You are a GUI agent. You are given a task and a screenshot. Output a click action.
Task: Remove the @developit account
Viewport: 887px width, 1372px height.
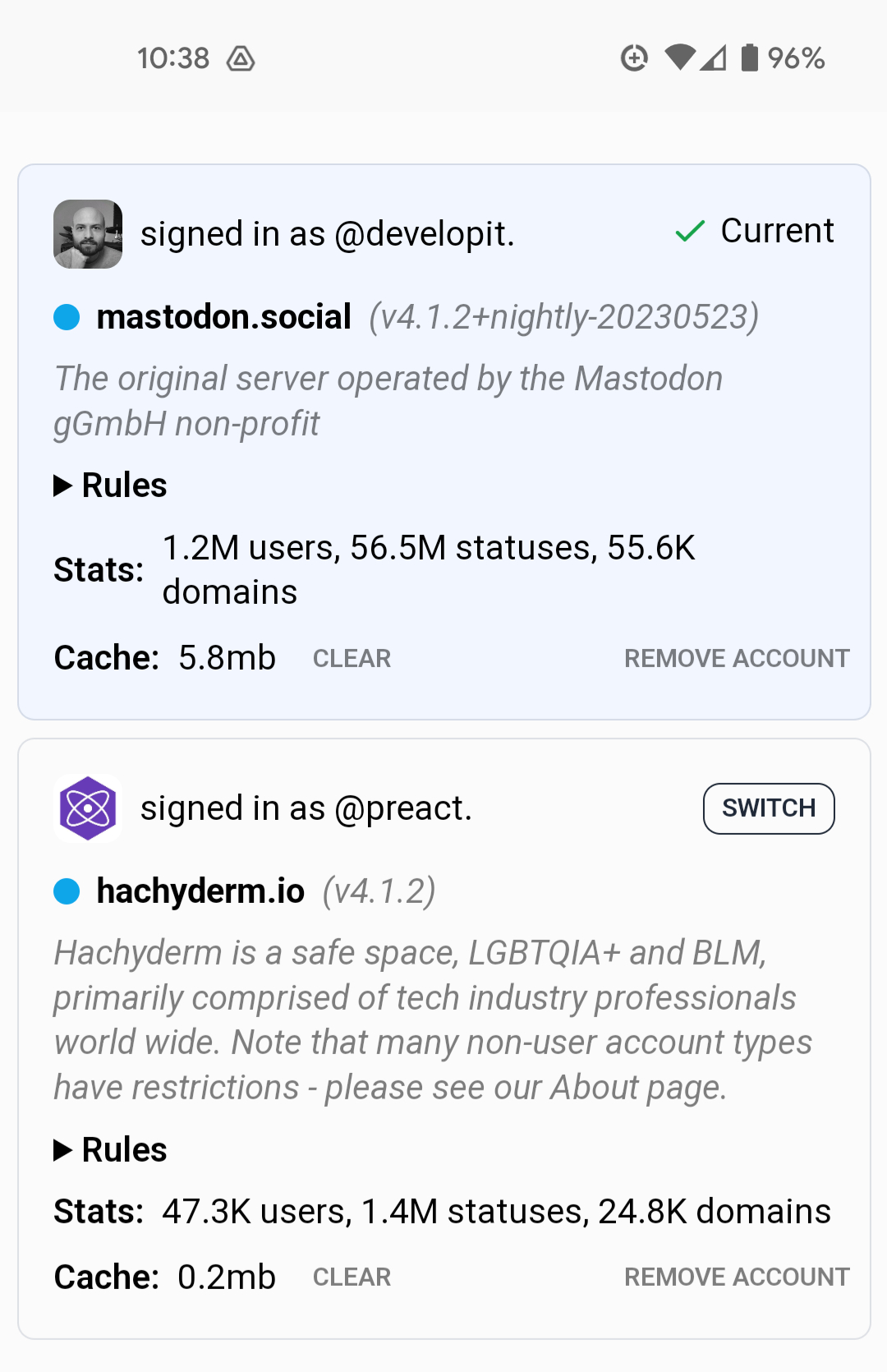737,658
